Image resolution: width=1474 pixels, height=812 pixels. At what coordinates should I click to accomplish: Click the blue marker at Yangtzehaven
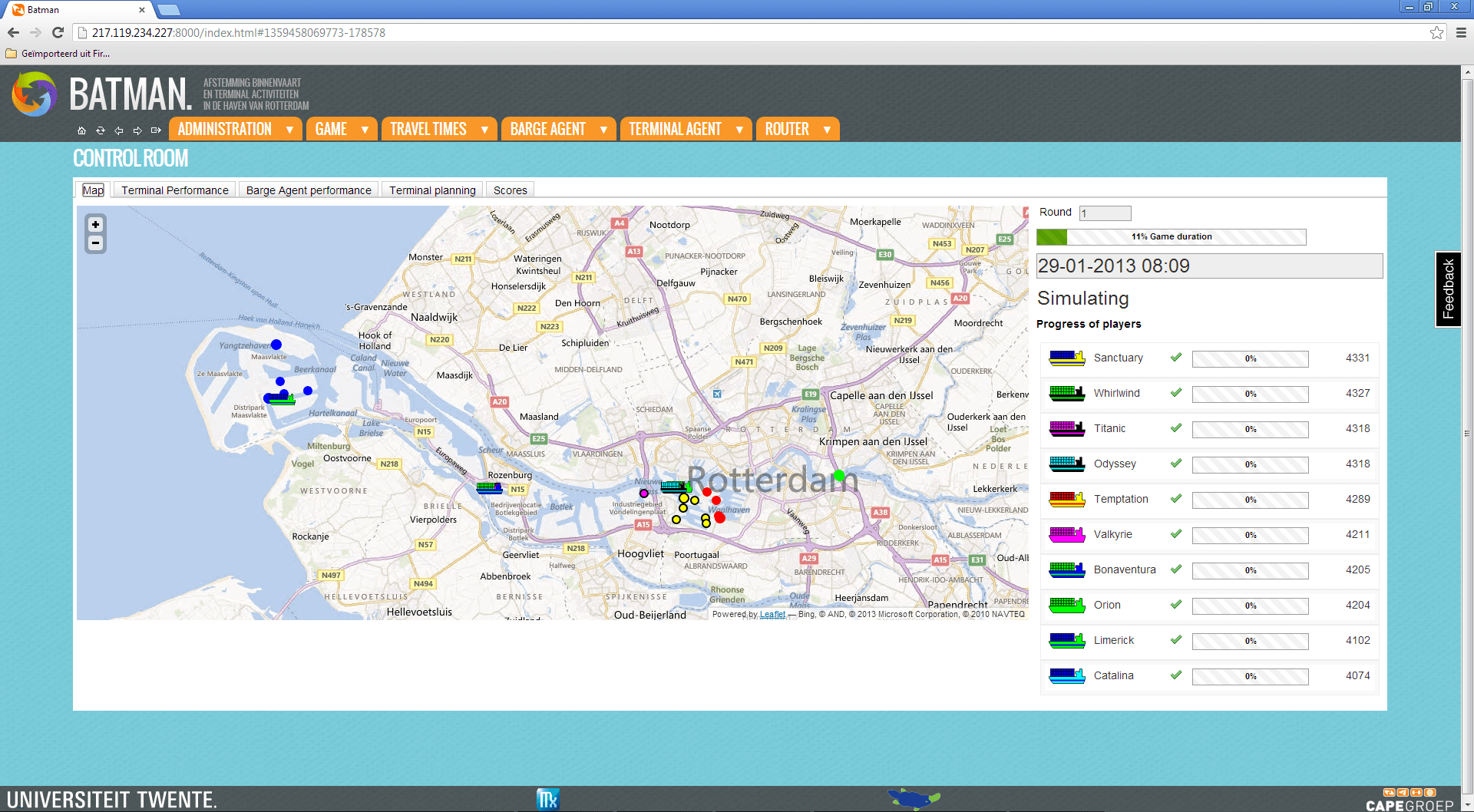pos(276,345)
